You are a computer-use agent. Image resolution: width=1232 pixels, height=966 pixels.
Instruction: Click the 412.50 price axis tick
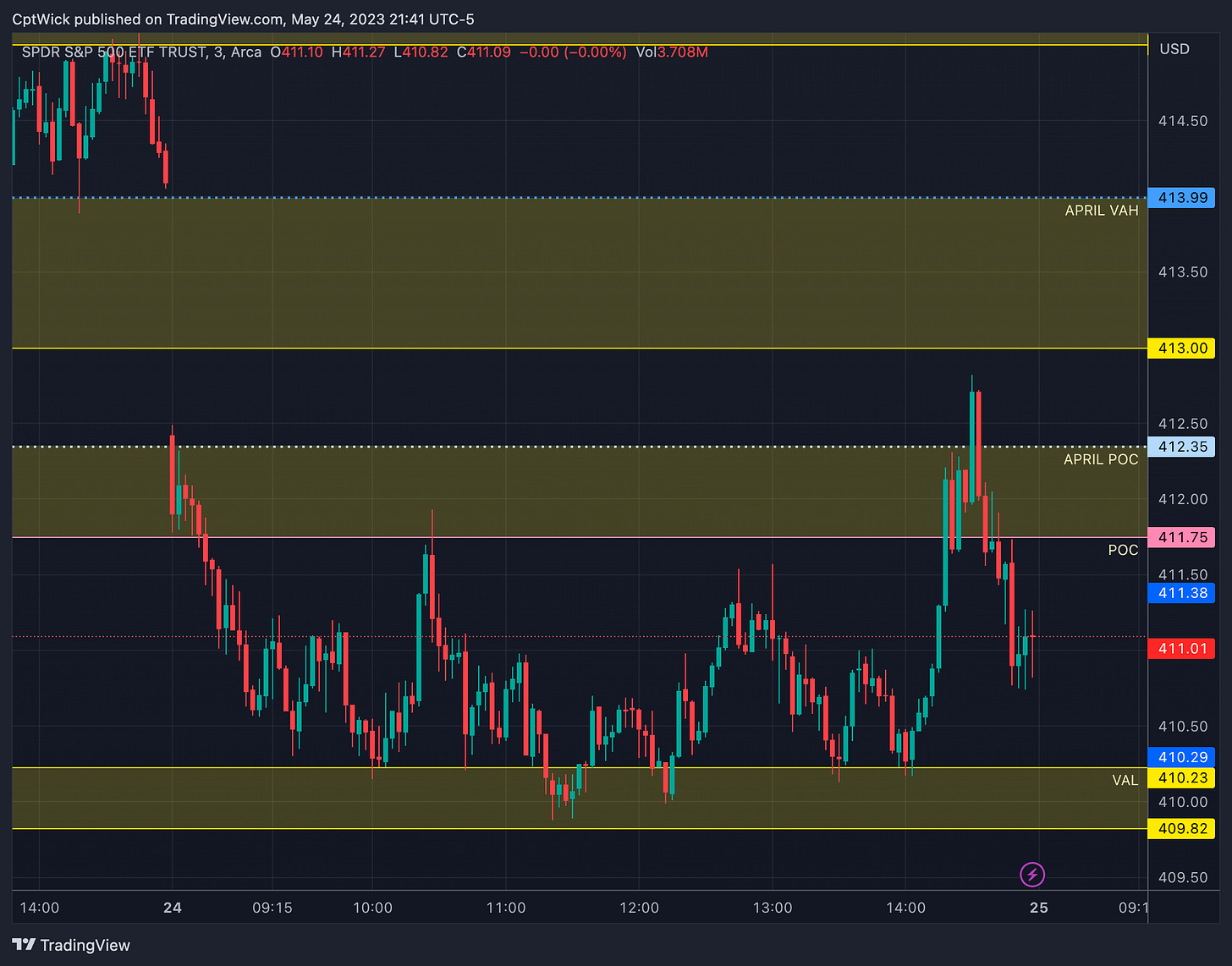1183,424
